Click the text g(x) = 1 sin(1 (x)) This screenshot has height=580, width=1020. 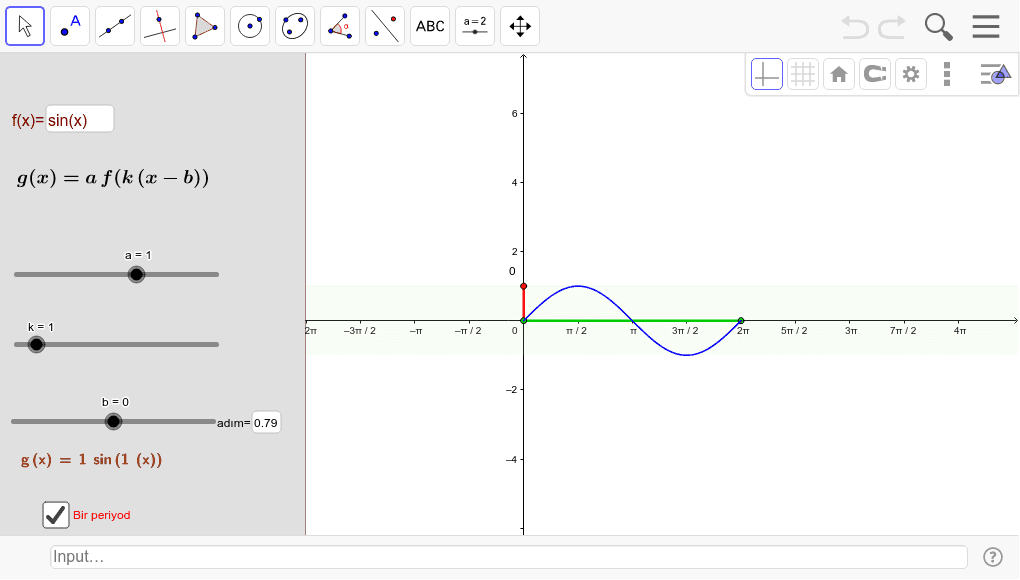(91, 460)
